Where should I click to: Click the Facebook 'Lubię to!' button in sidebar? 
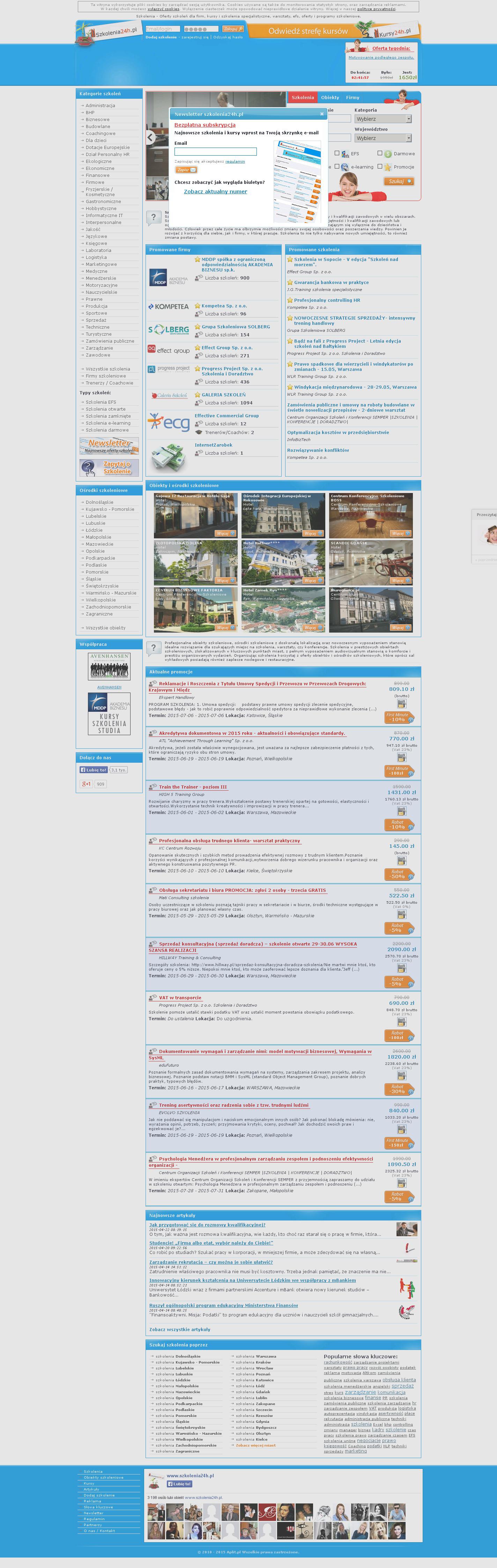(94, 769)
